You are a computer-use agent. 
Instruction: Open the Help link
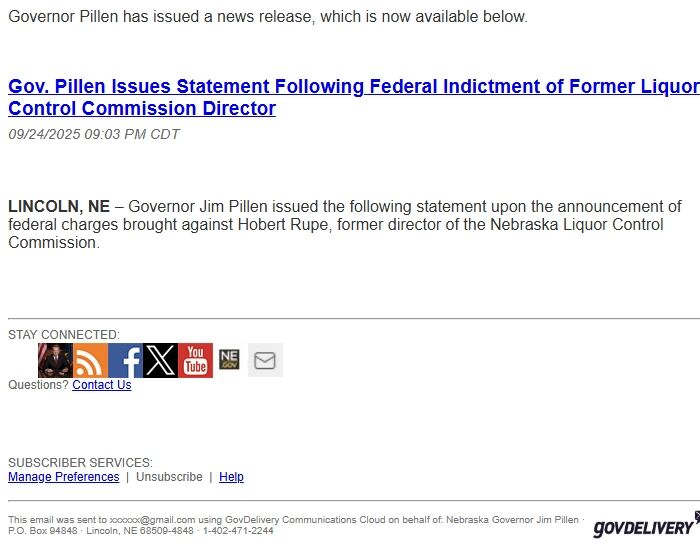(x=231, y=477)
